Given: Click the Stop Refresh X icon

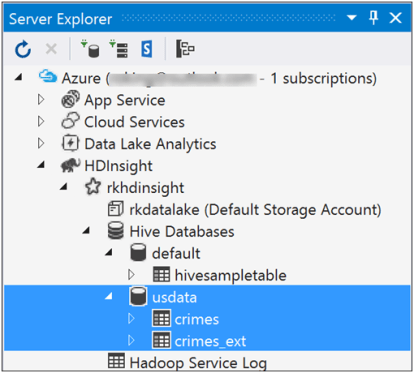Looking at the screenshot, I should [x=51, y=49].
